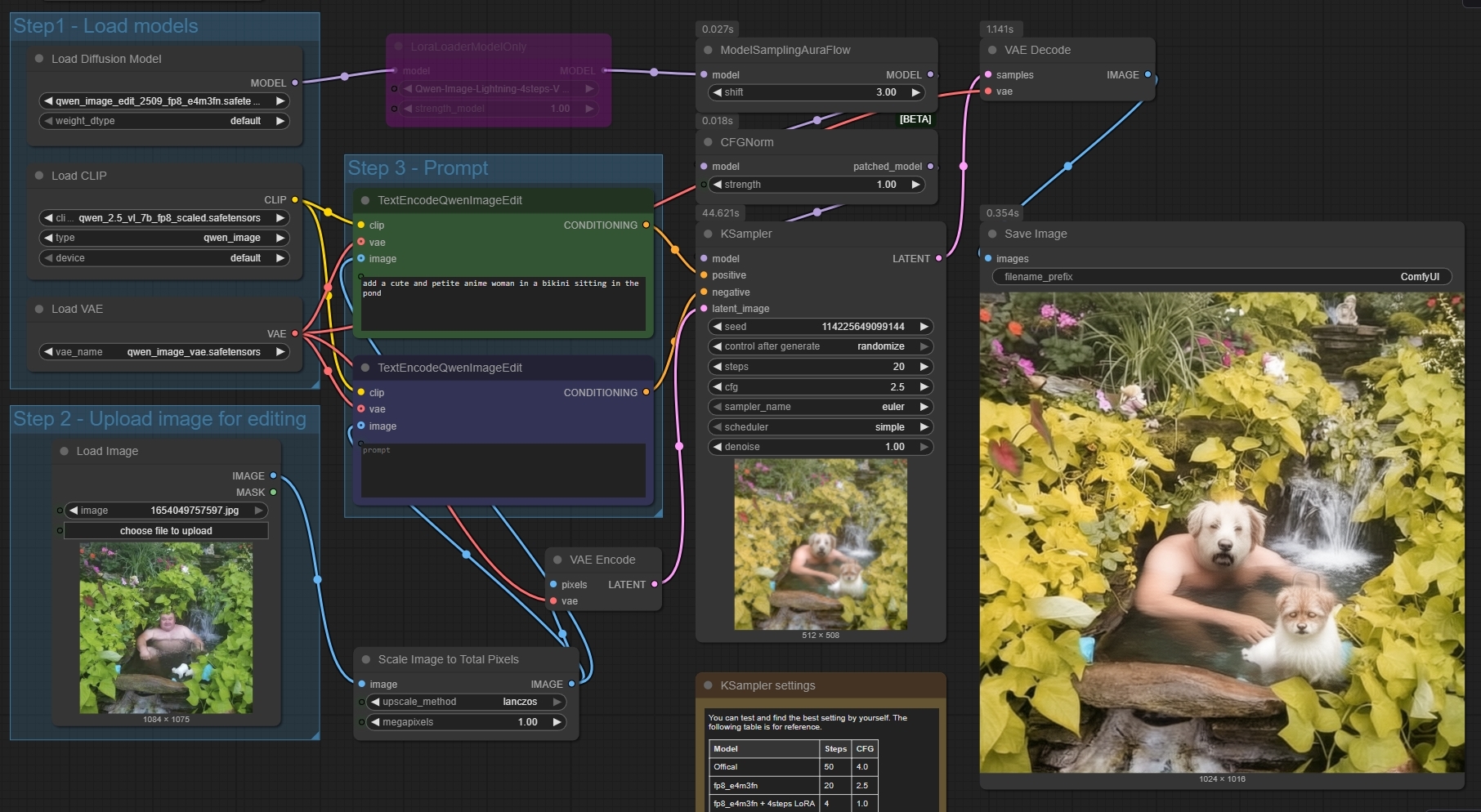The width and height of the screenshot is (1481, 812).
Task: Click the right arrow of the seed field
Action: [x=924, y=327]
